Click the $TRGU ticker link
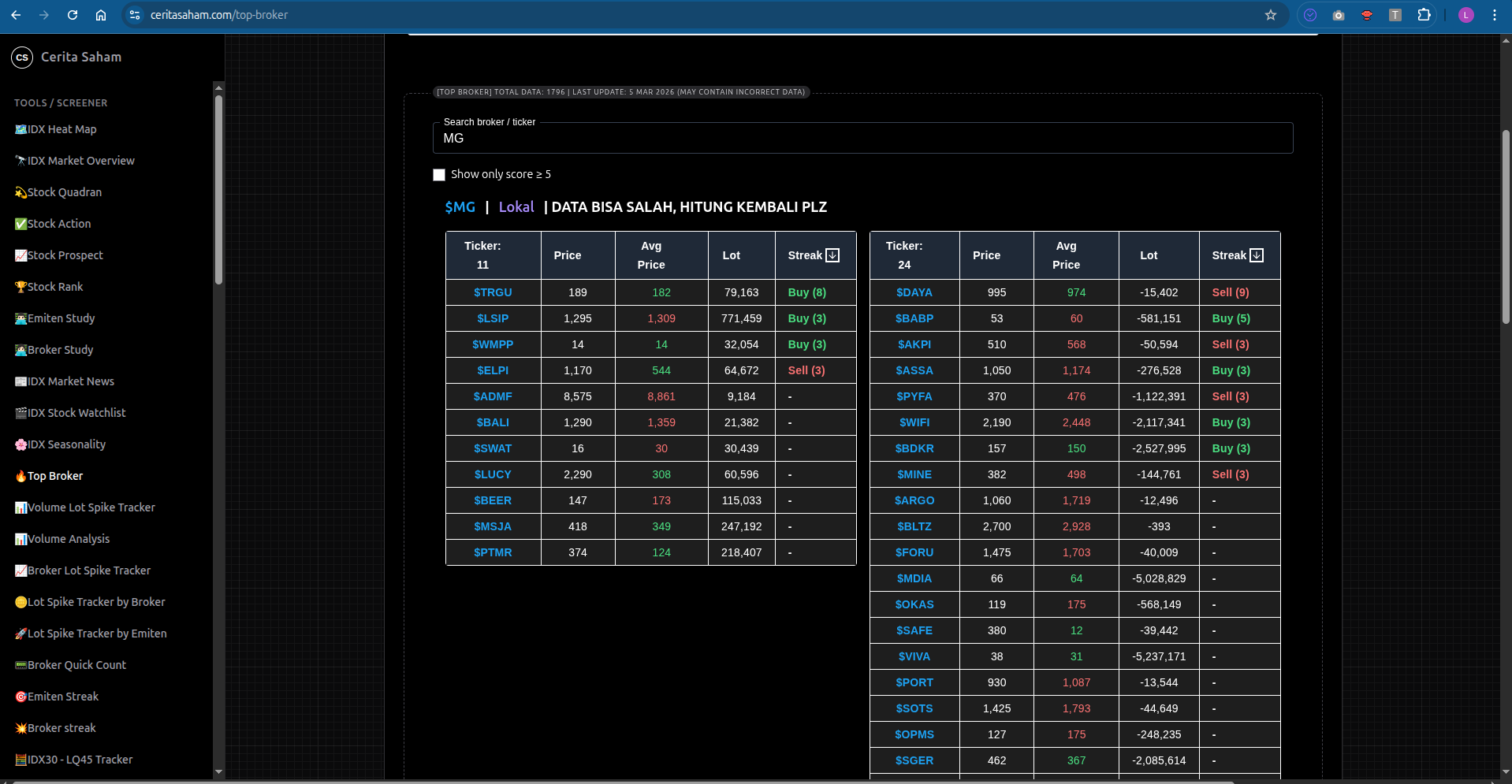1512x784 pixels. click(x=493, y=292)
